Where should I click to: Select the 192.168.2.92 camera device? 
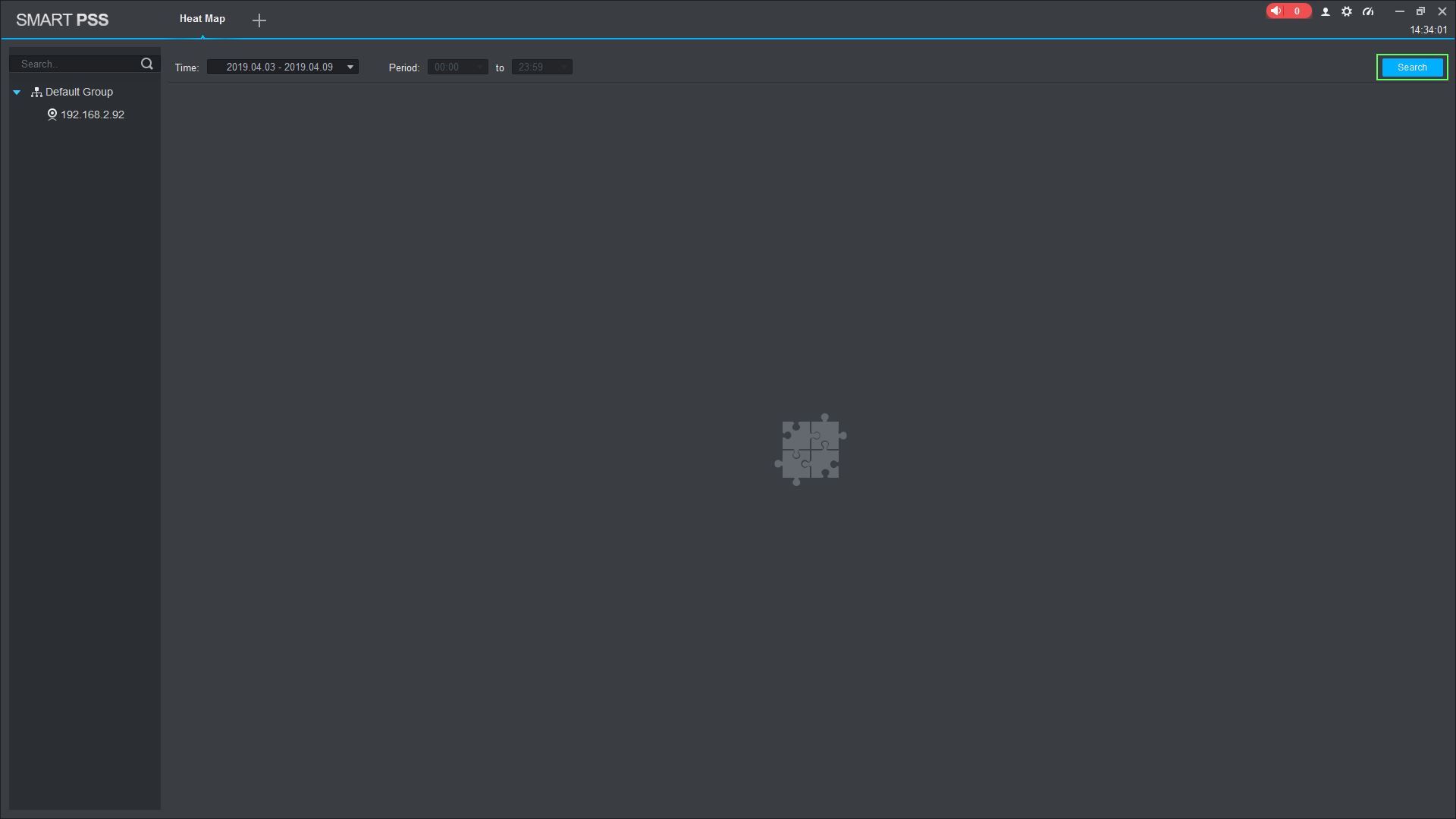[93, 115]
